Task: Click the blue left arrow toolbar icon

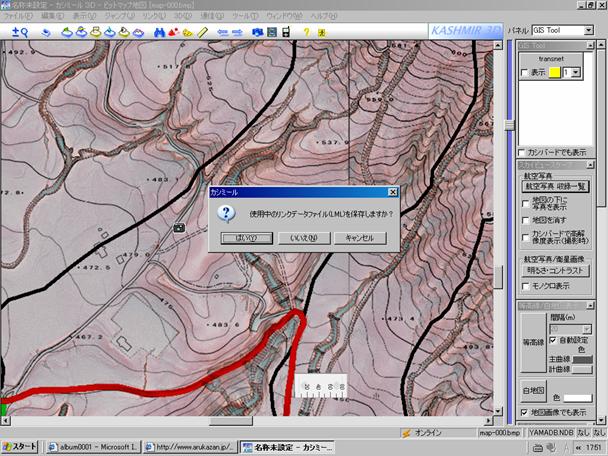Action: (x=222, y=33)
